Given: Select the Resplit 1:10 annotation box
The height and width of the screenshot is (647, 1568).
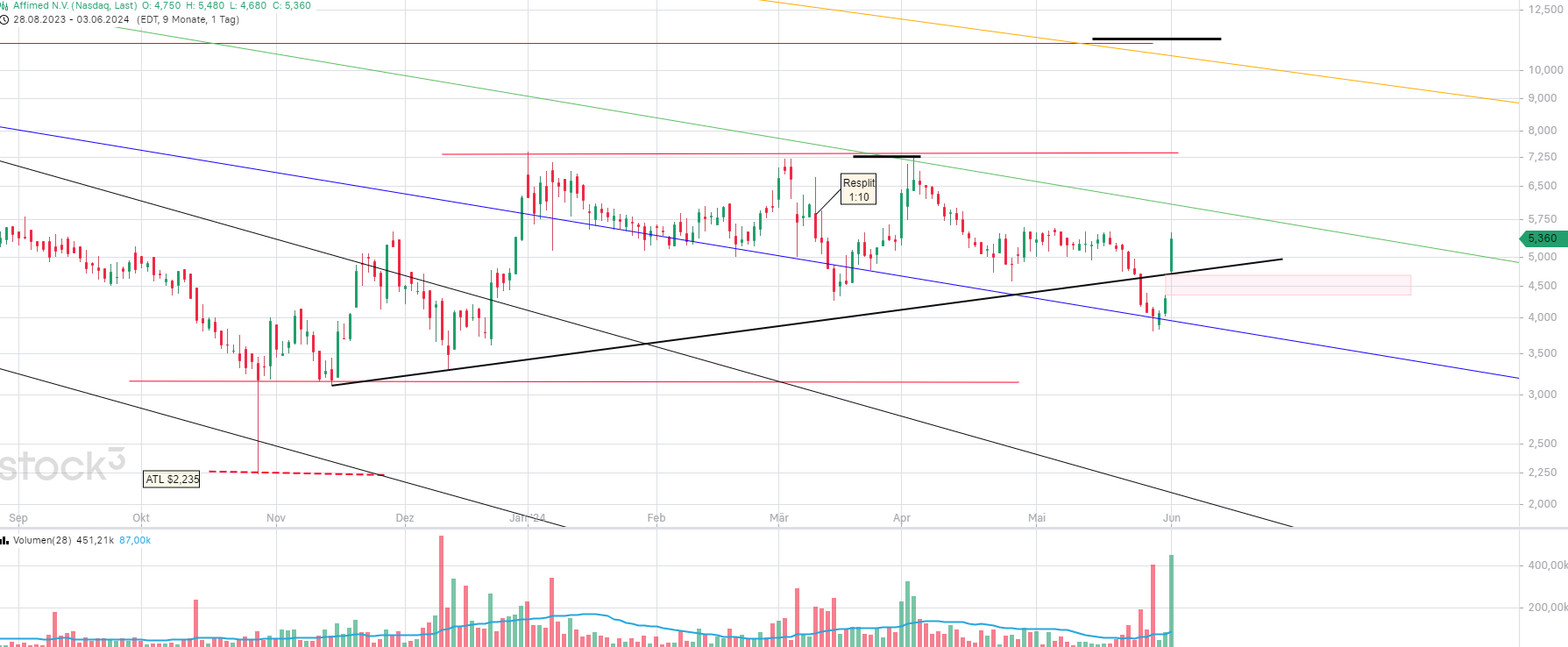Looking at the screenshot, I should click(858, 189).
